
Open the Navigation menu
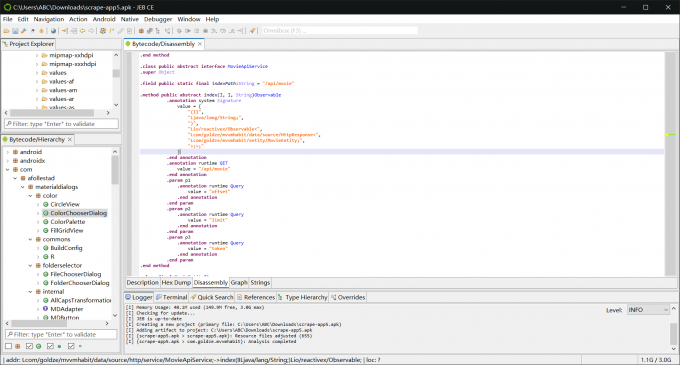pos(49,19)
